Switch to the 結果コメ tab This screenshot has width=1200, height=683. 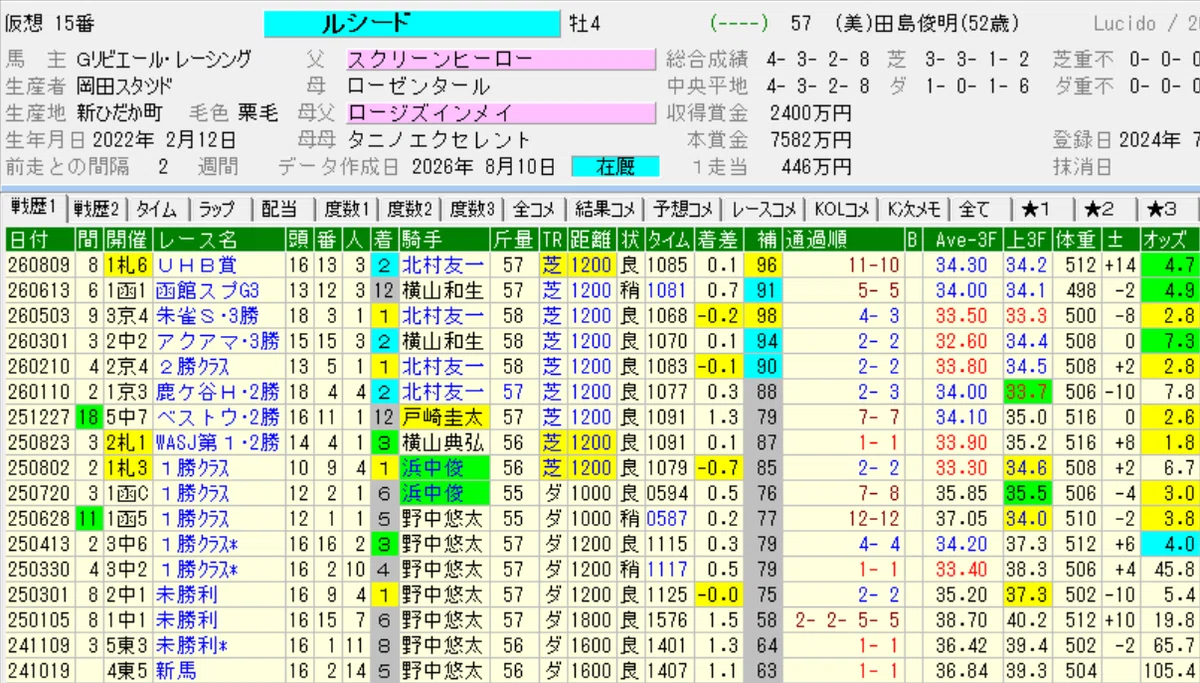point(605,209)
